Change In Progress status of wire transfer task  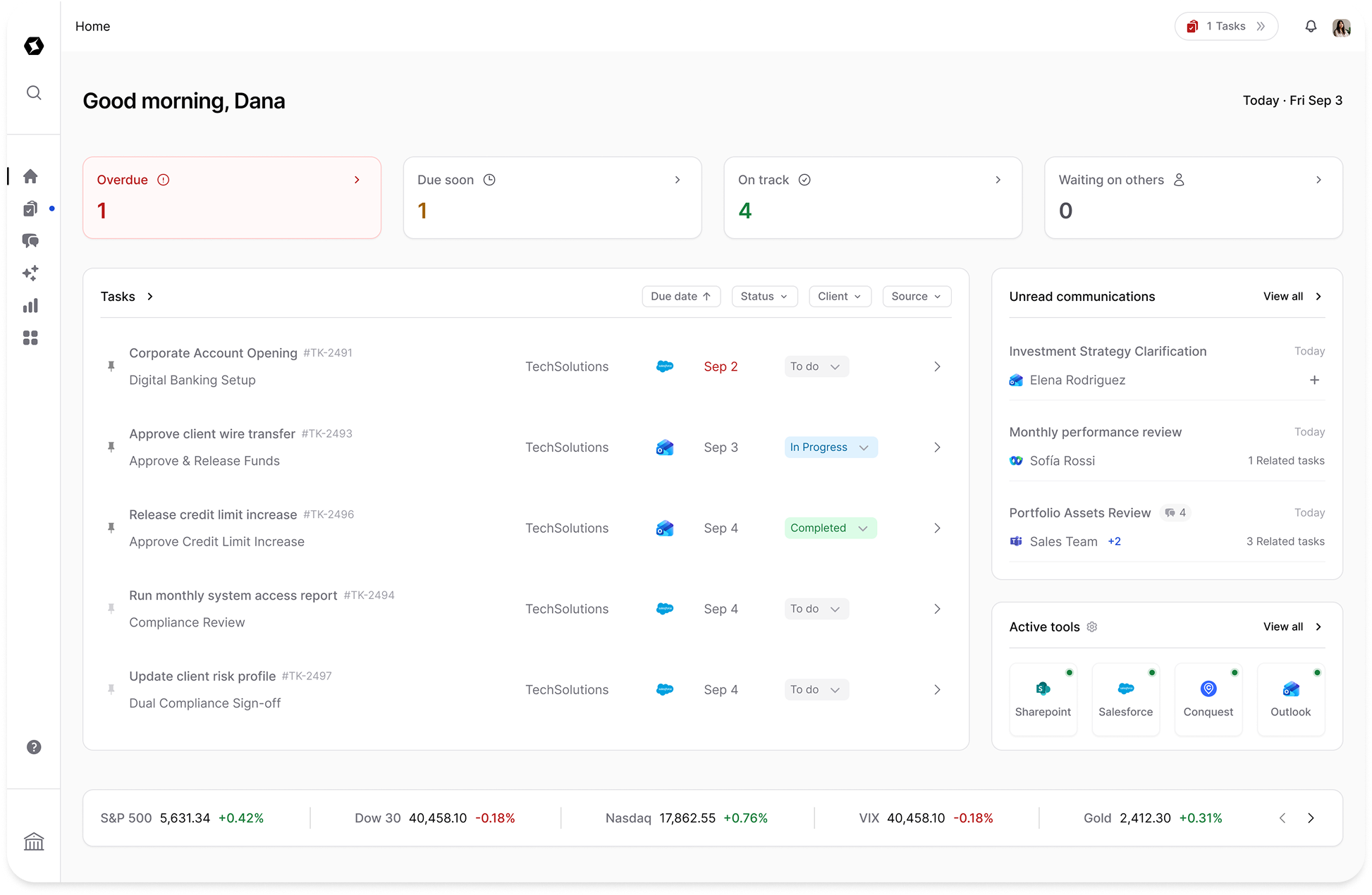tap(831, 447)
